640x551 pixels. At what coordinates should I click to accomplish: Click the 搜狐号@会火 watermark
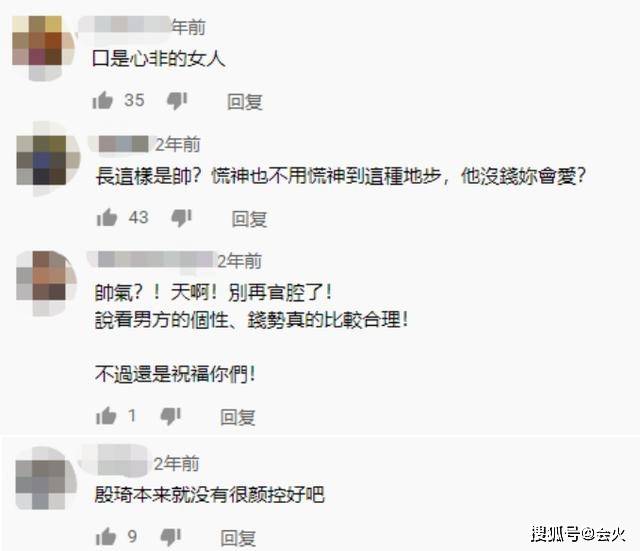pyautogui.click(x=578, y=533)
